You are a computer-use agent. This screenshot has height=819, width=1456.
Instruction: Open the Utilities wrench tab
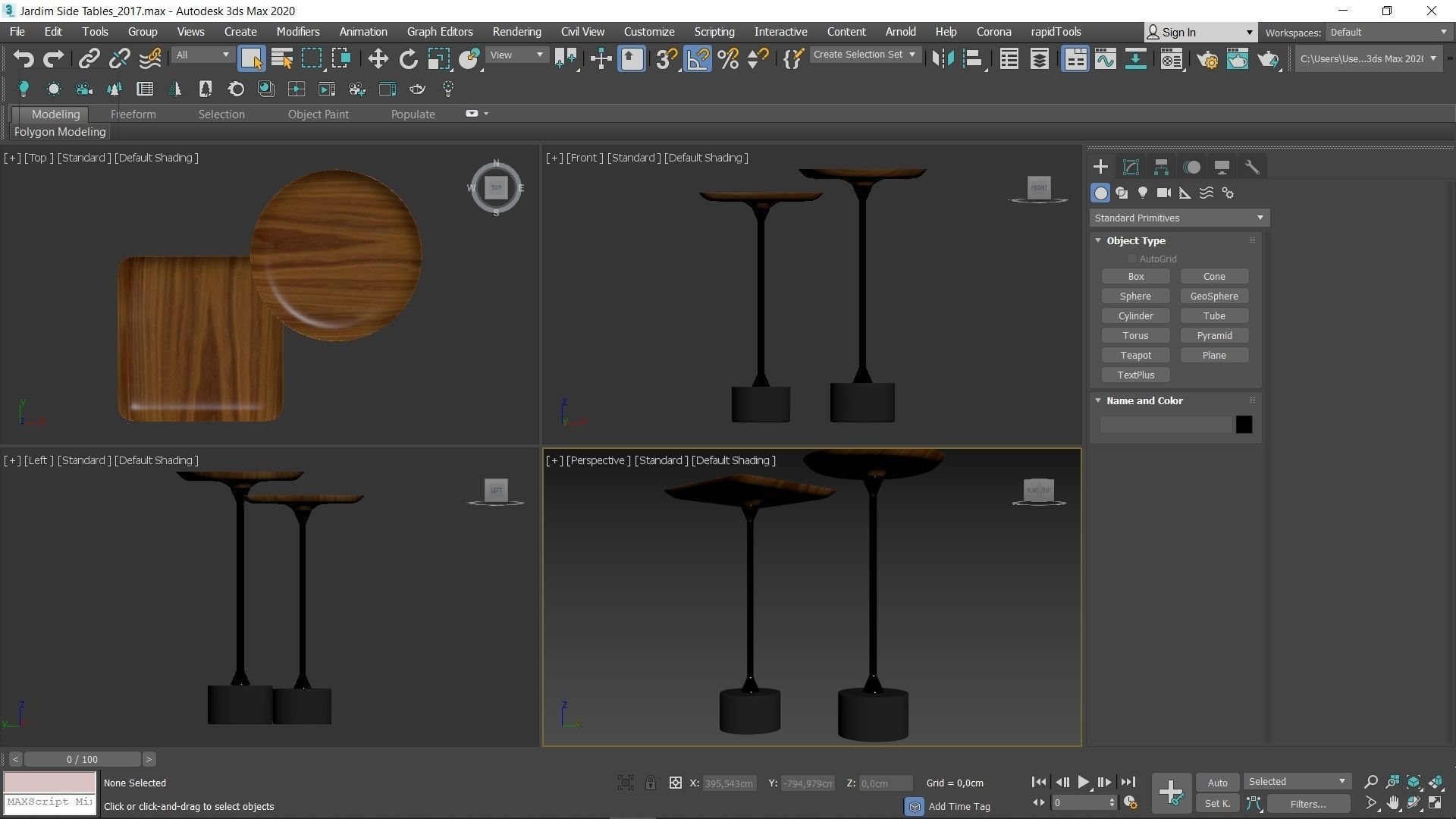point(1252,167)
